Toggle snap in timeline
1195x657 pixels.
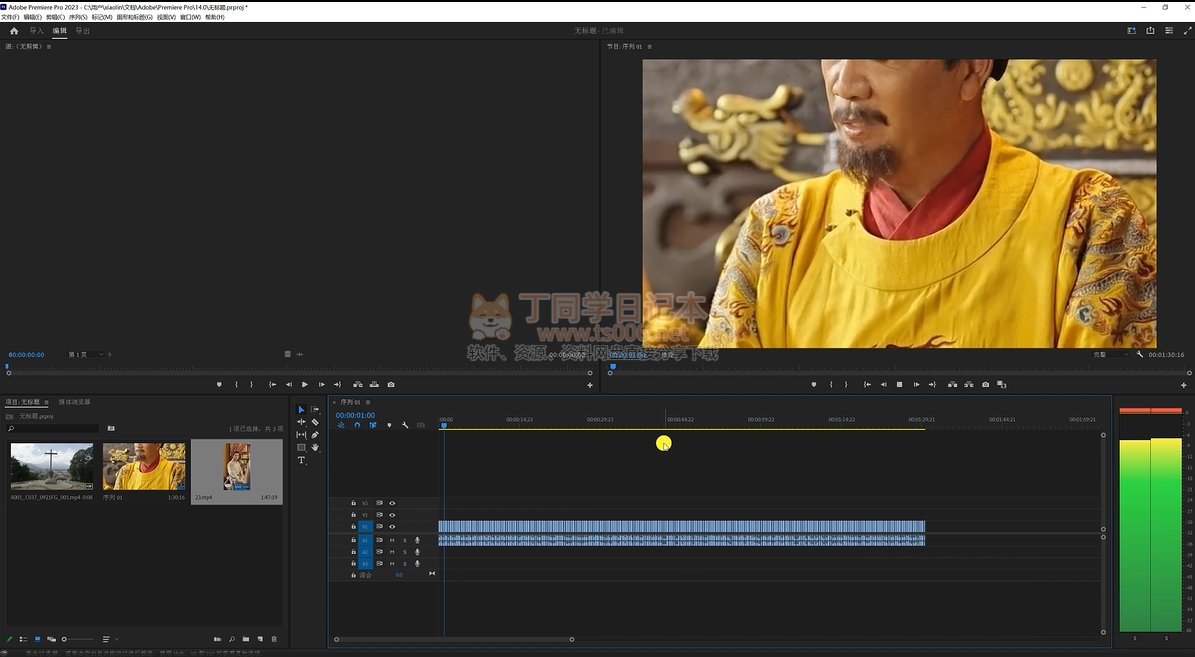(357, 425)
